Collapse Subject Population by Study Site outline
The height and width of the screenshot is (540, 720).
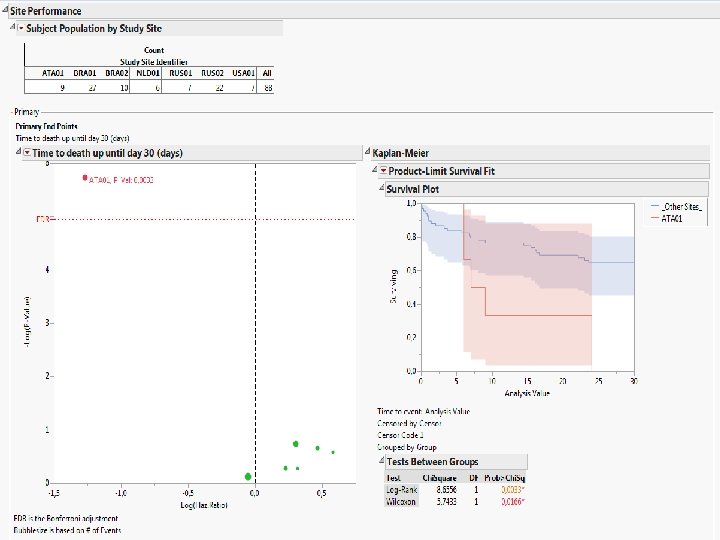coord(13,27)
